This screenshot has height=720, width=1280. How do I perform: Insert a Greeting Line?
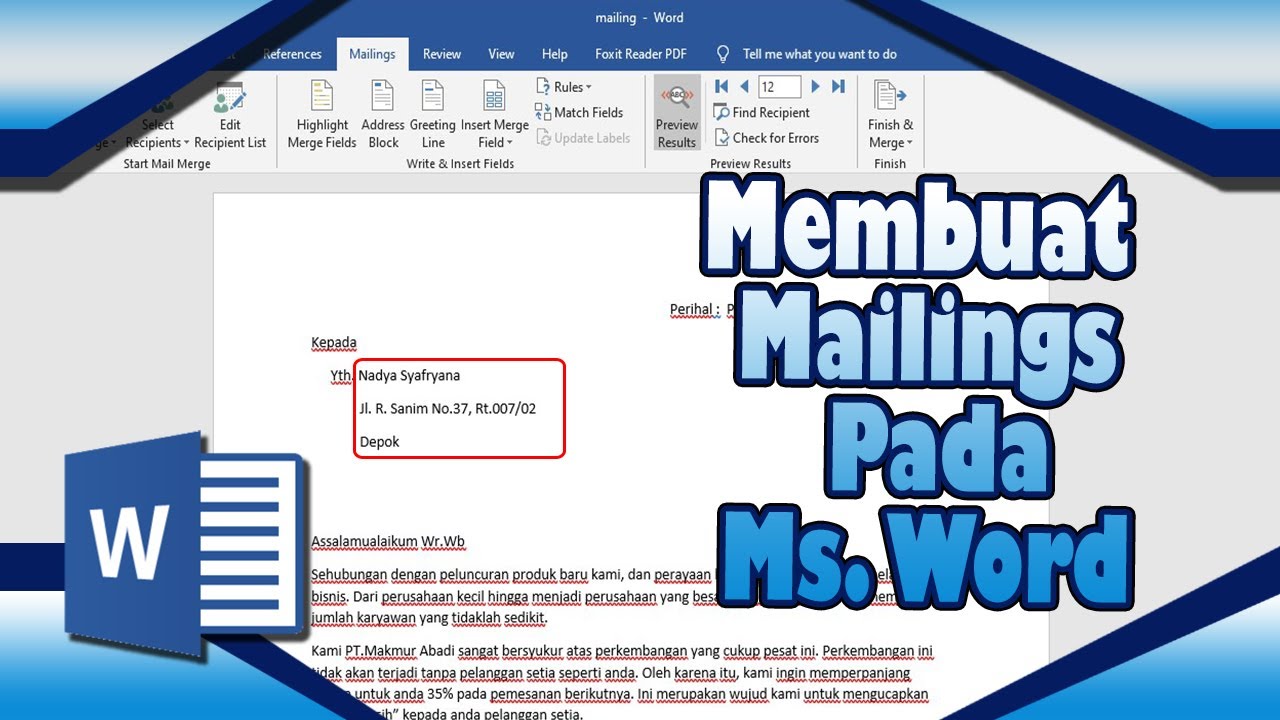[x=433, y=115]
